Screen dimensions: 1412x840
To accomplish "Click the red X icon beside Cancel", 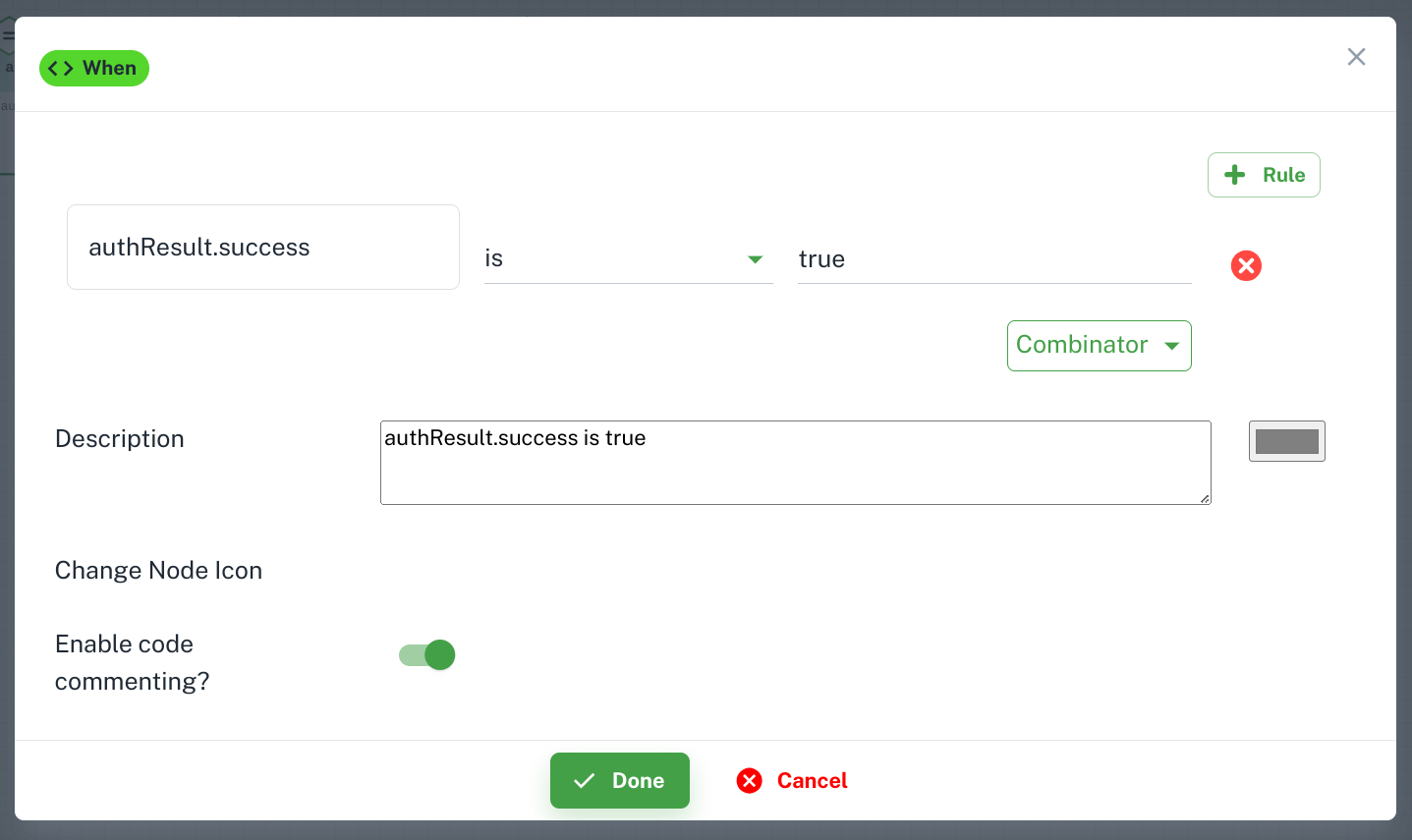I will pyautogui.click(x=750, y=780).
